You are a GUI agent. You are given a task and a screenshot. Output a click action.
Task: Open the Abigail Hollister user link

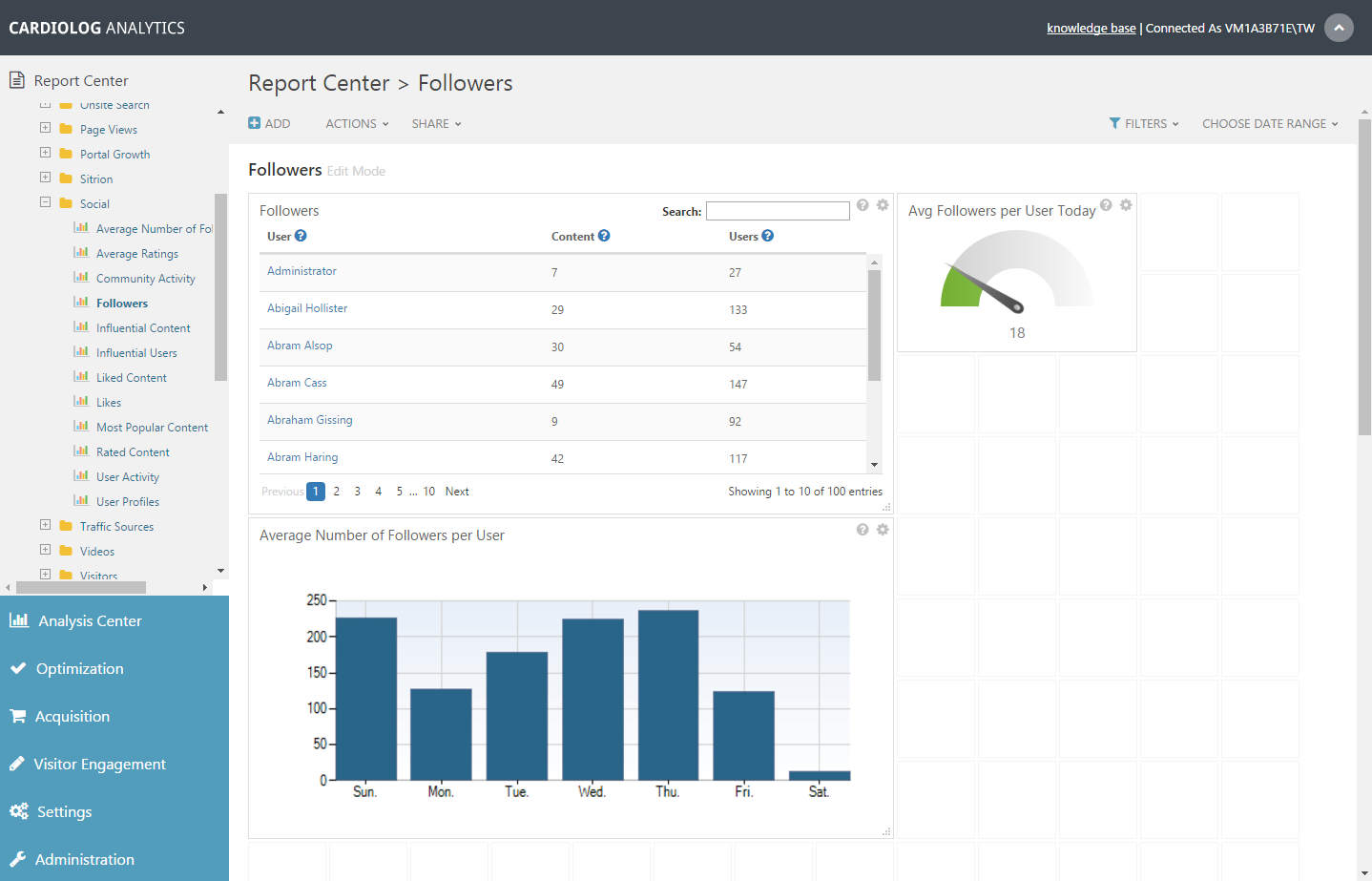[x=307, y=308]
